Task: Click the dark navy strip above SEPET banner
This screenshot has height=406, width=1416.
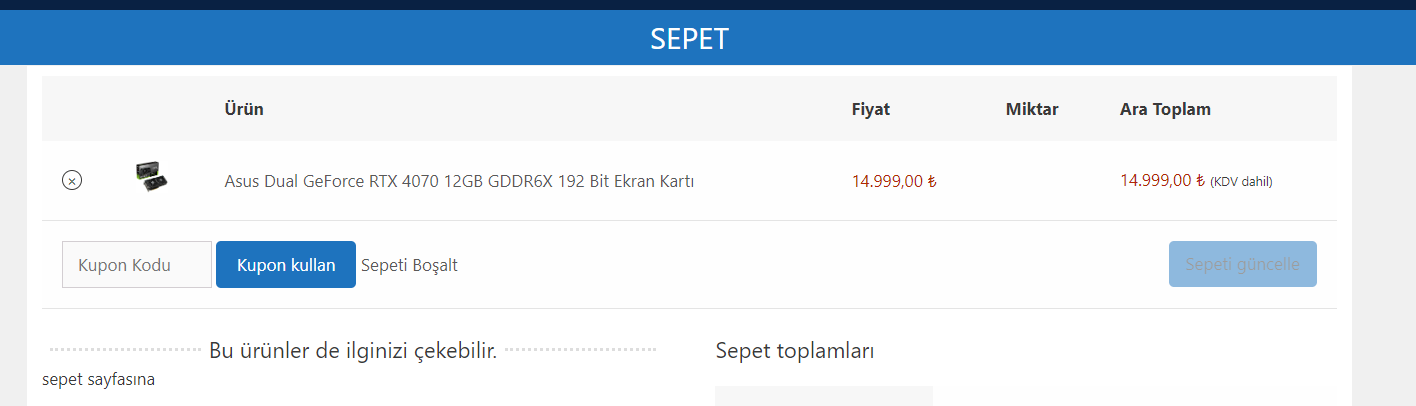Action: [x=708, y=4]
